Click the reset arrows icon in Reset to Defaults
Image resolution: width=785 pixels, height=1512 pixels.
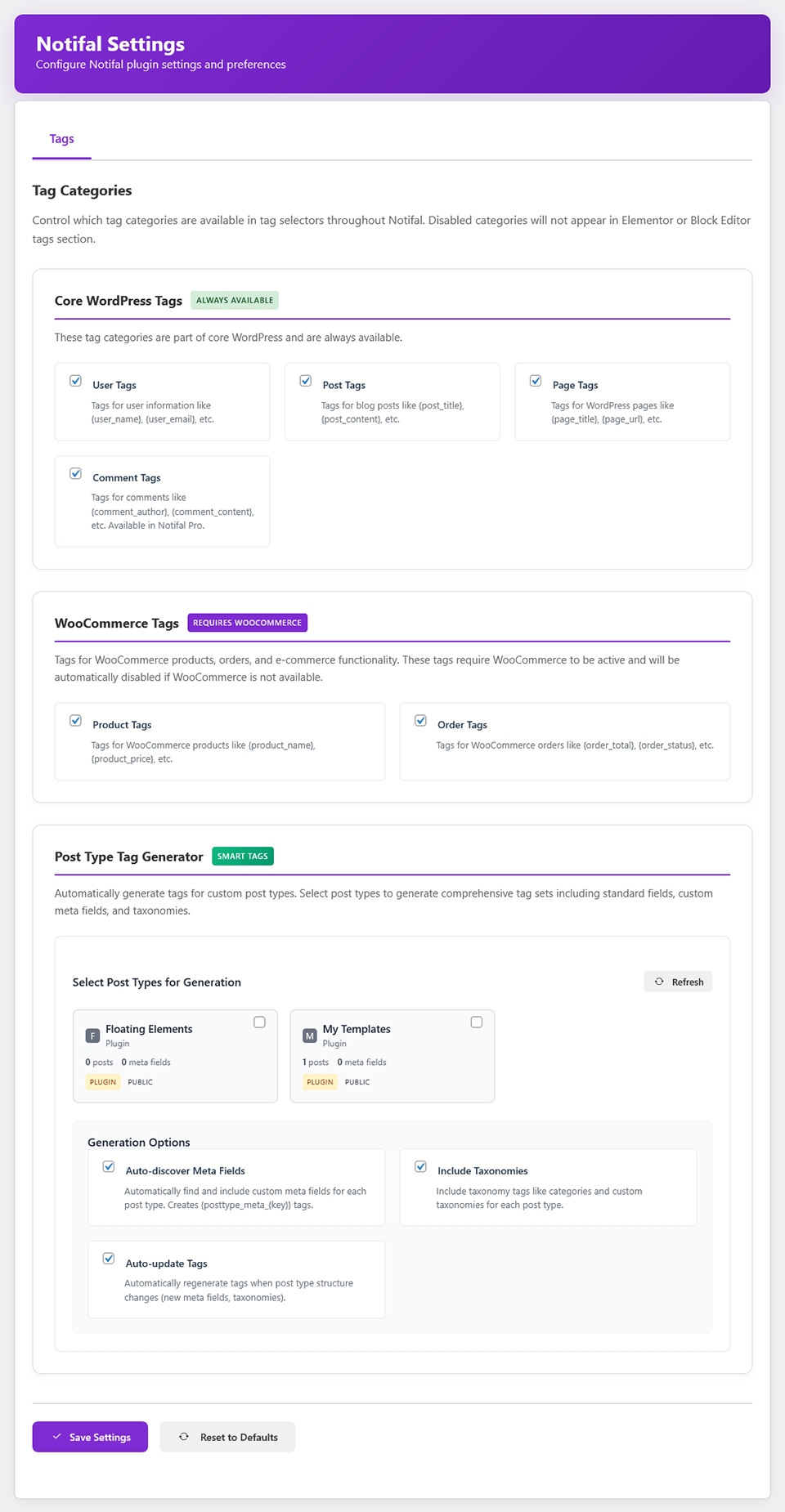184,1436
